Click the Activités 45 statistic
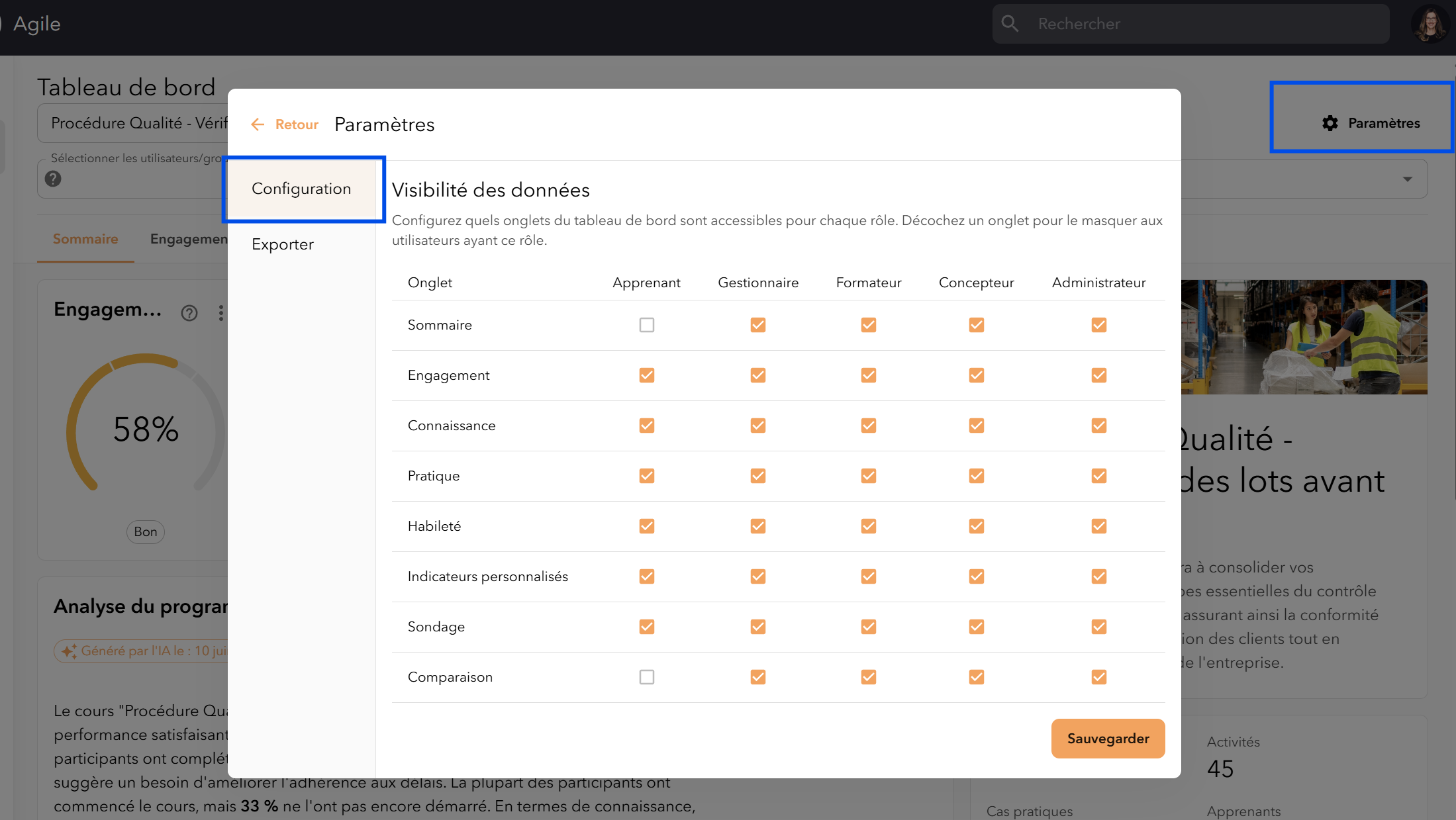 click(x=1233, y=756)
